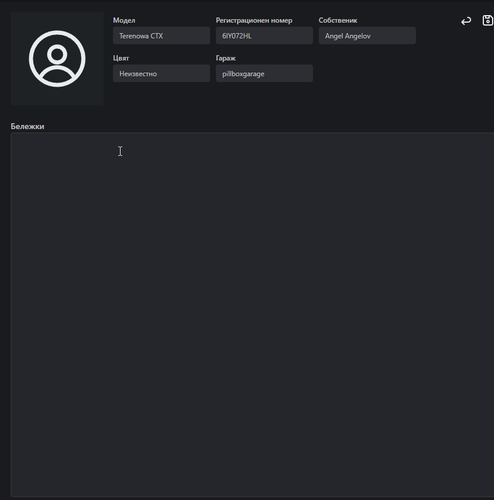Screen dimensions: 494x500
Task: Click the Собственик label
Action: tap(338, 20)
